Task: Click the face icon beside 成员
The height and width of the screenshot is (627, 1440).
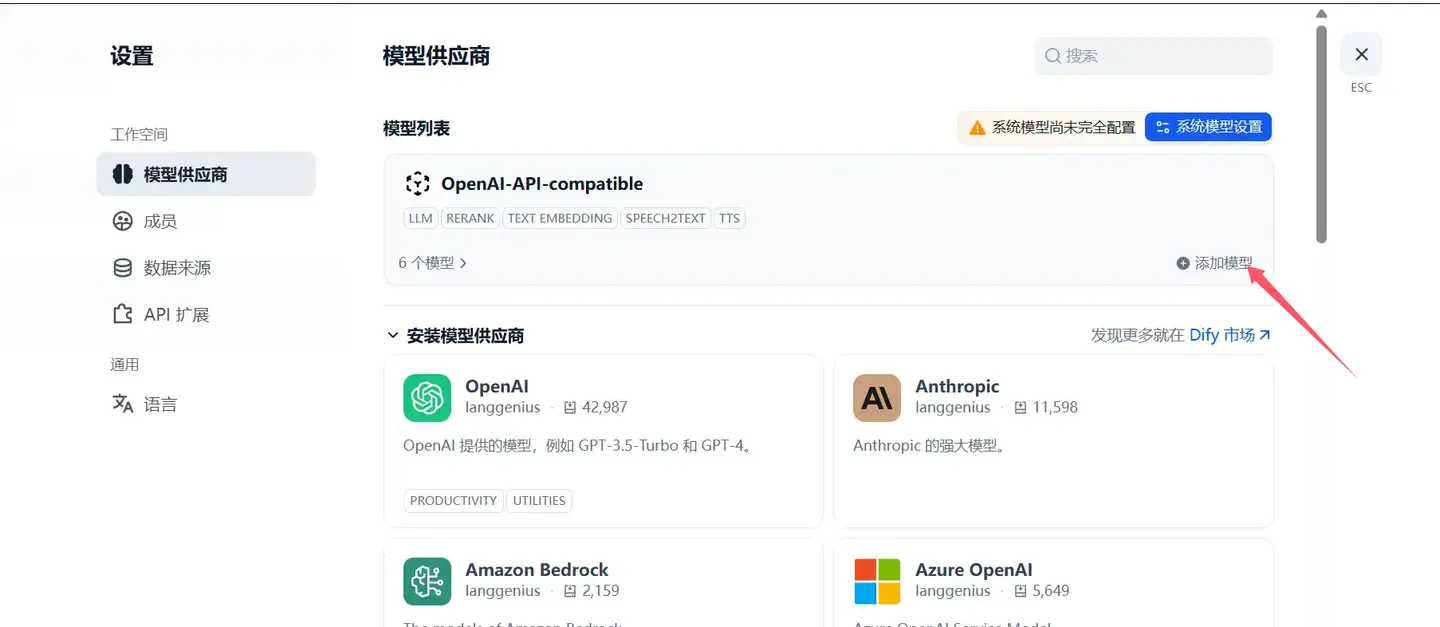Action: click(x=123, y=221)
